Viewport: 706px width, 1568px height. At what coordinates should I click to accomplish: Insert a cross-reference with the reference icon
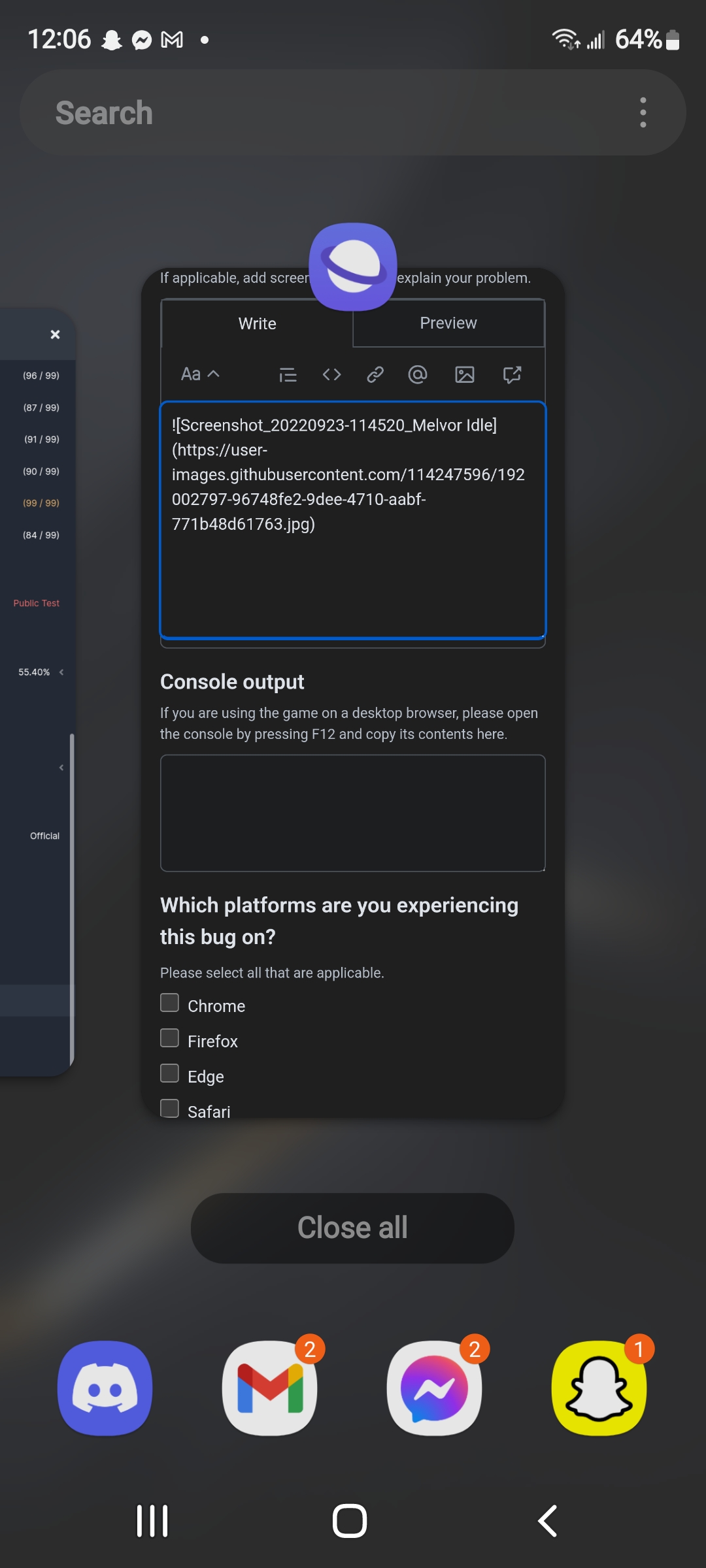pyautogui.click(x=511, y=374)
